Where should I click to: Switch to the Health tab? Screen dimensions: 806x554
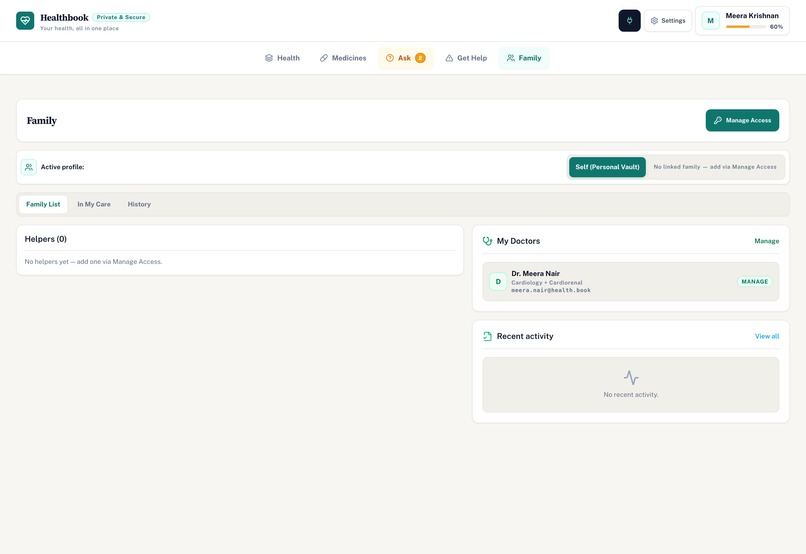(282, 58)
